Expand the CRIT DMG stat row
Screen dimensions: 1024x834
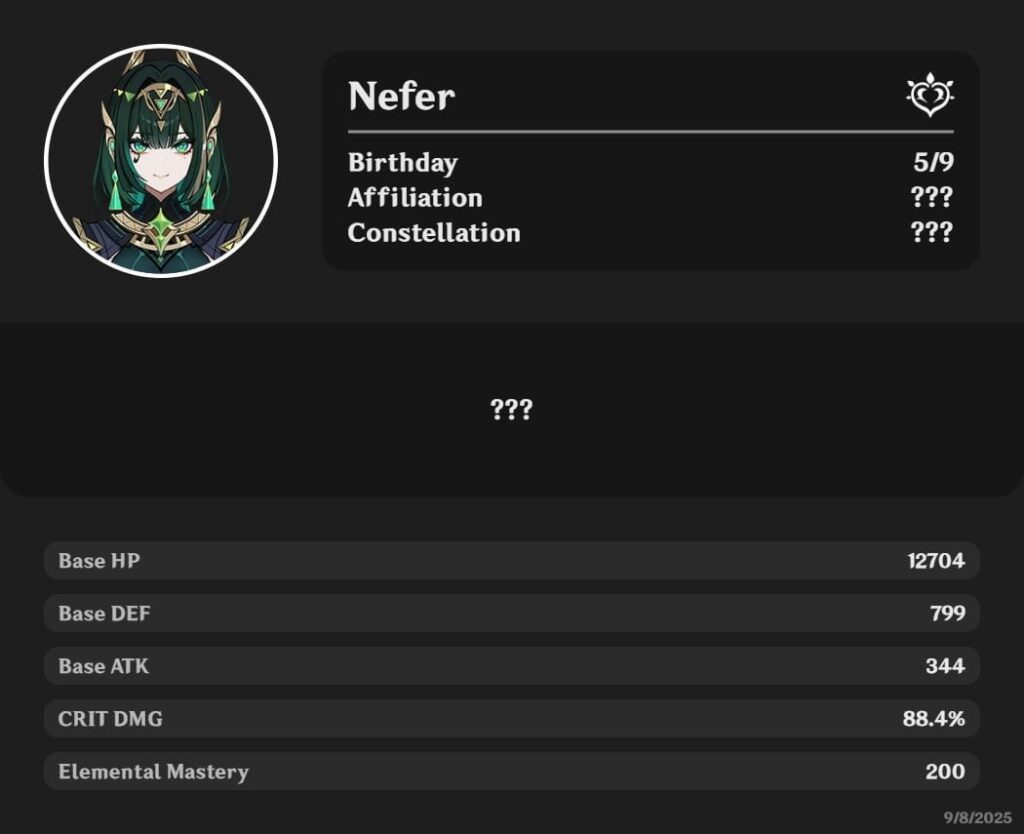[x=510, y=718]
